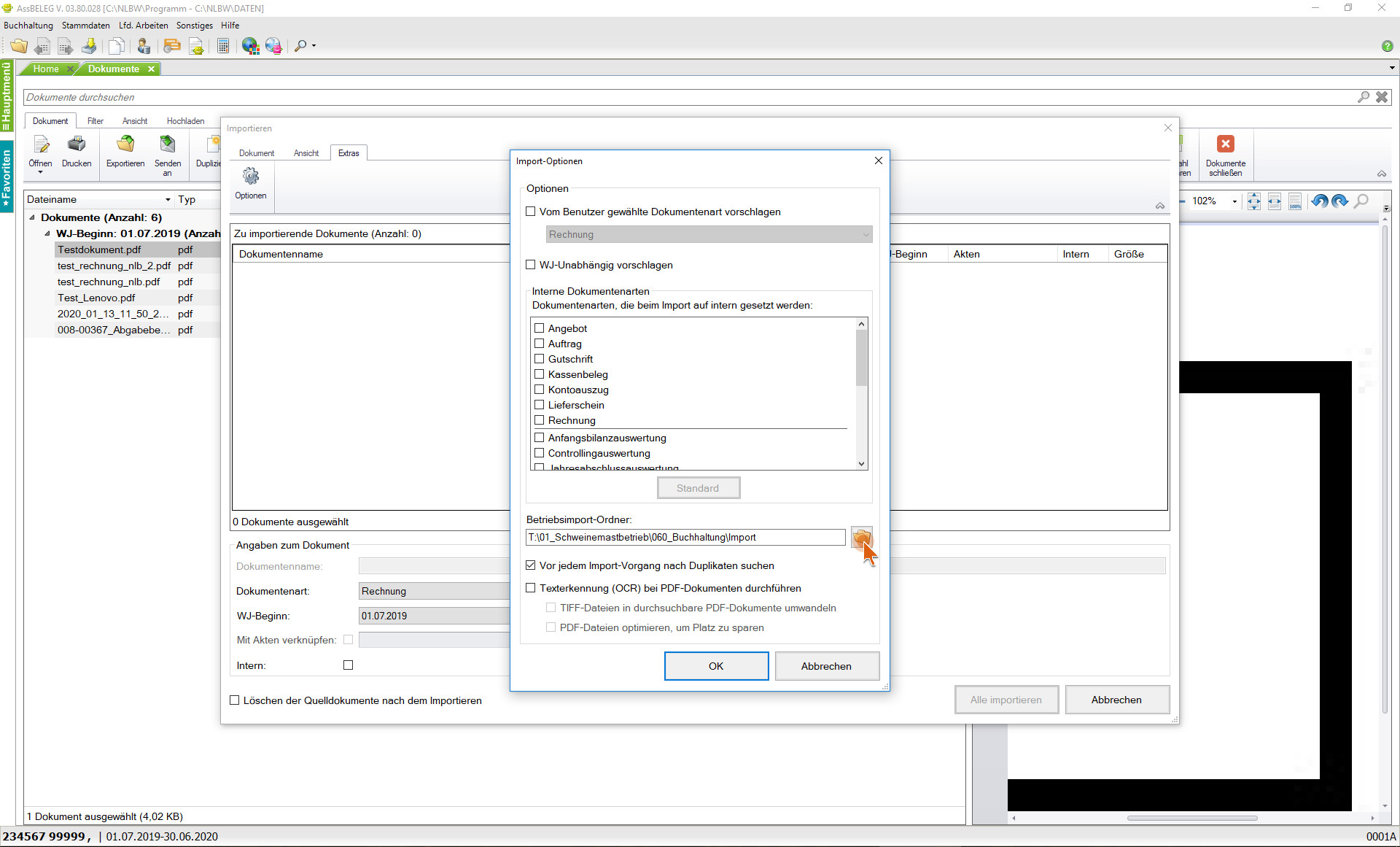Switch to the Filter ribbon tab
The height and width of the screenshot is (847, 1400).
click(96, 121)
